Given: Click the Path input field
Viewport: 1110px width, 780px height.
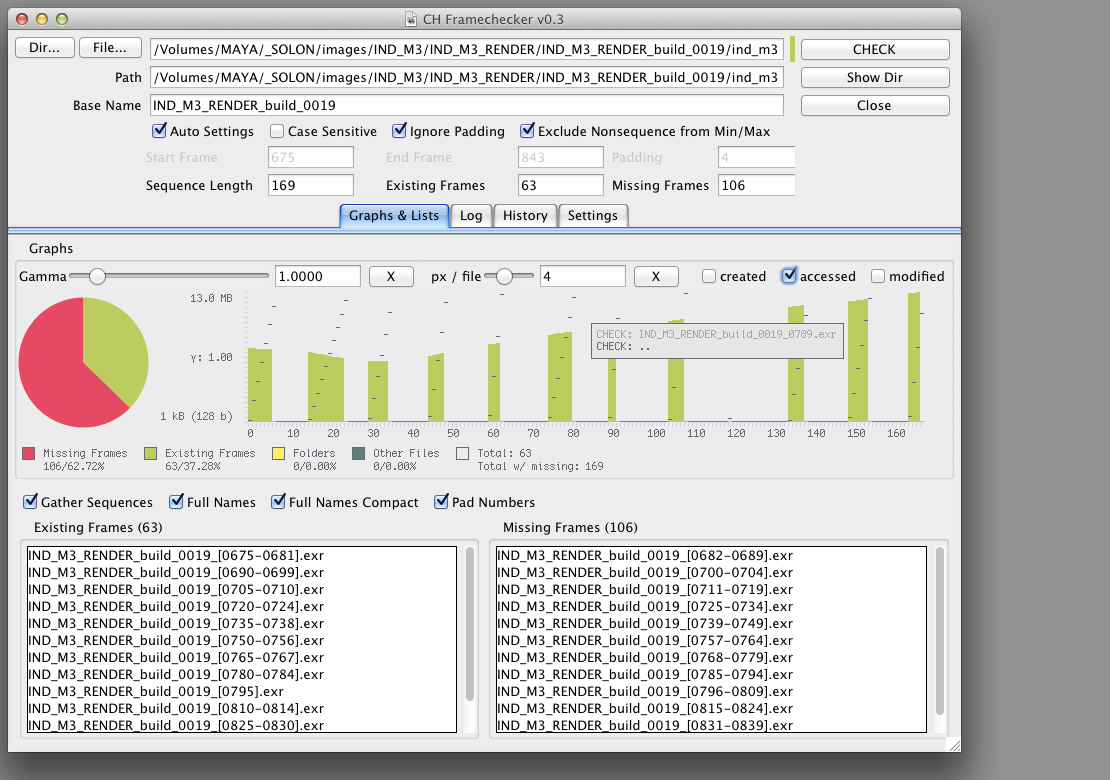Looking at the screenshot, I should point(467,77).
